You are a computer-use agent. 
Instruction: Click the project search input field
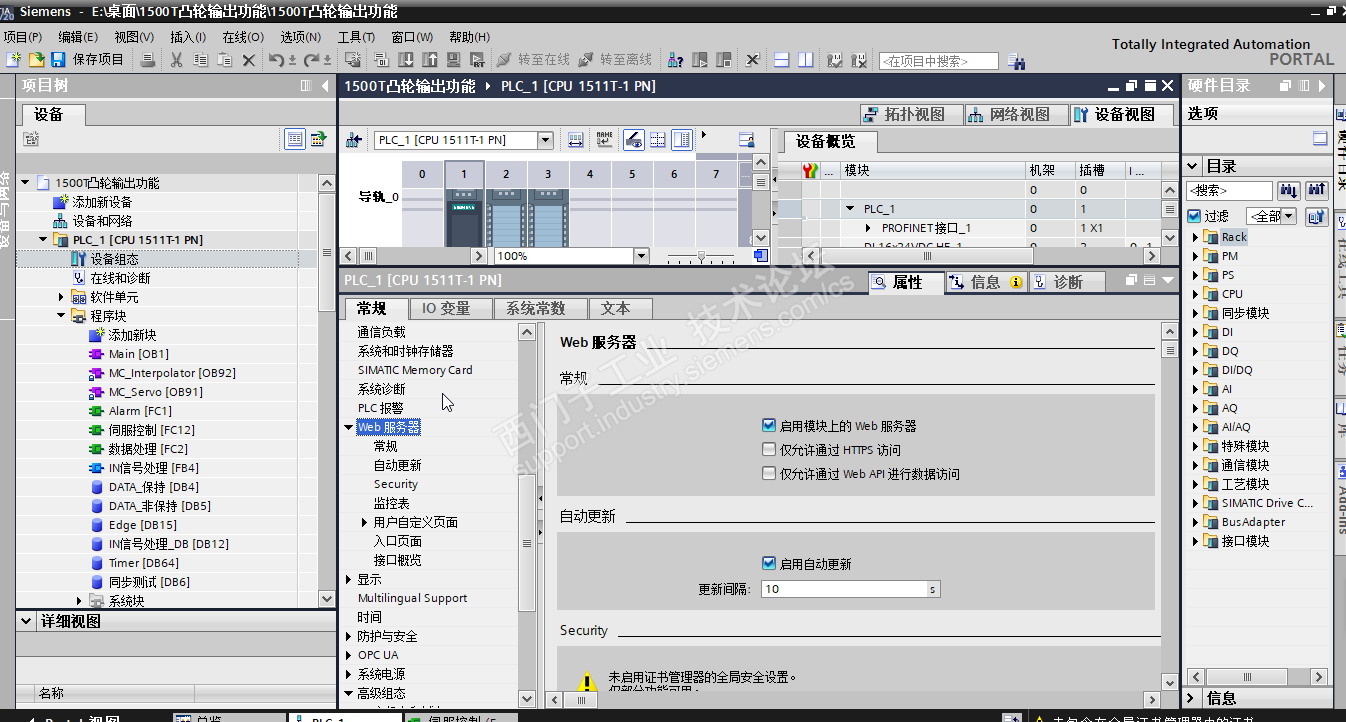(x=938, y=61)
